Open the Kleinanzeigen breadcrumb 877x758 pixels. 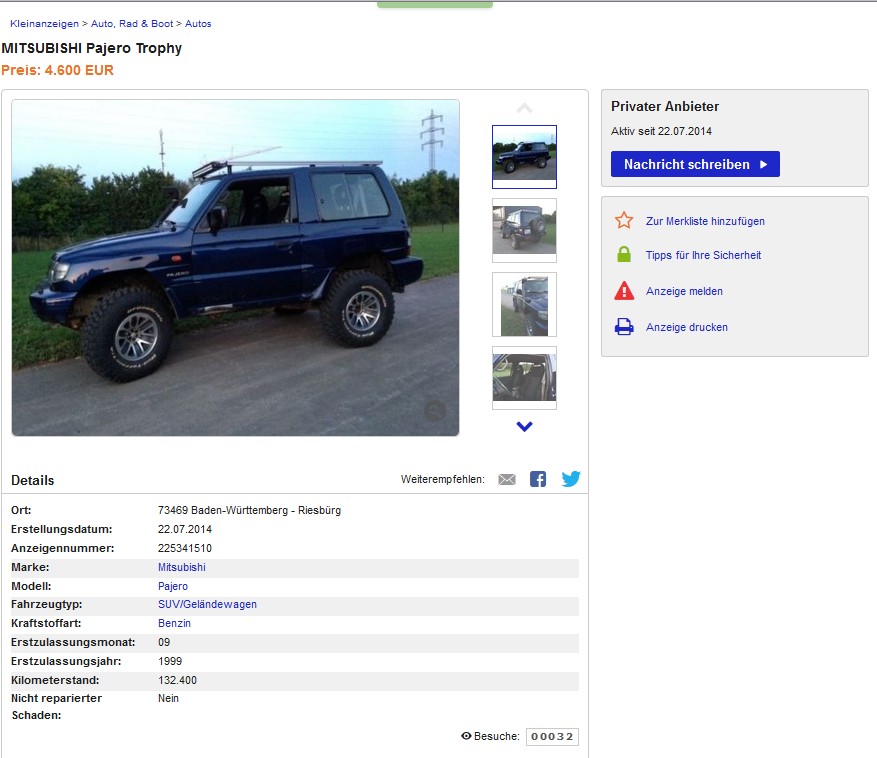tap(44, 23)
